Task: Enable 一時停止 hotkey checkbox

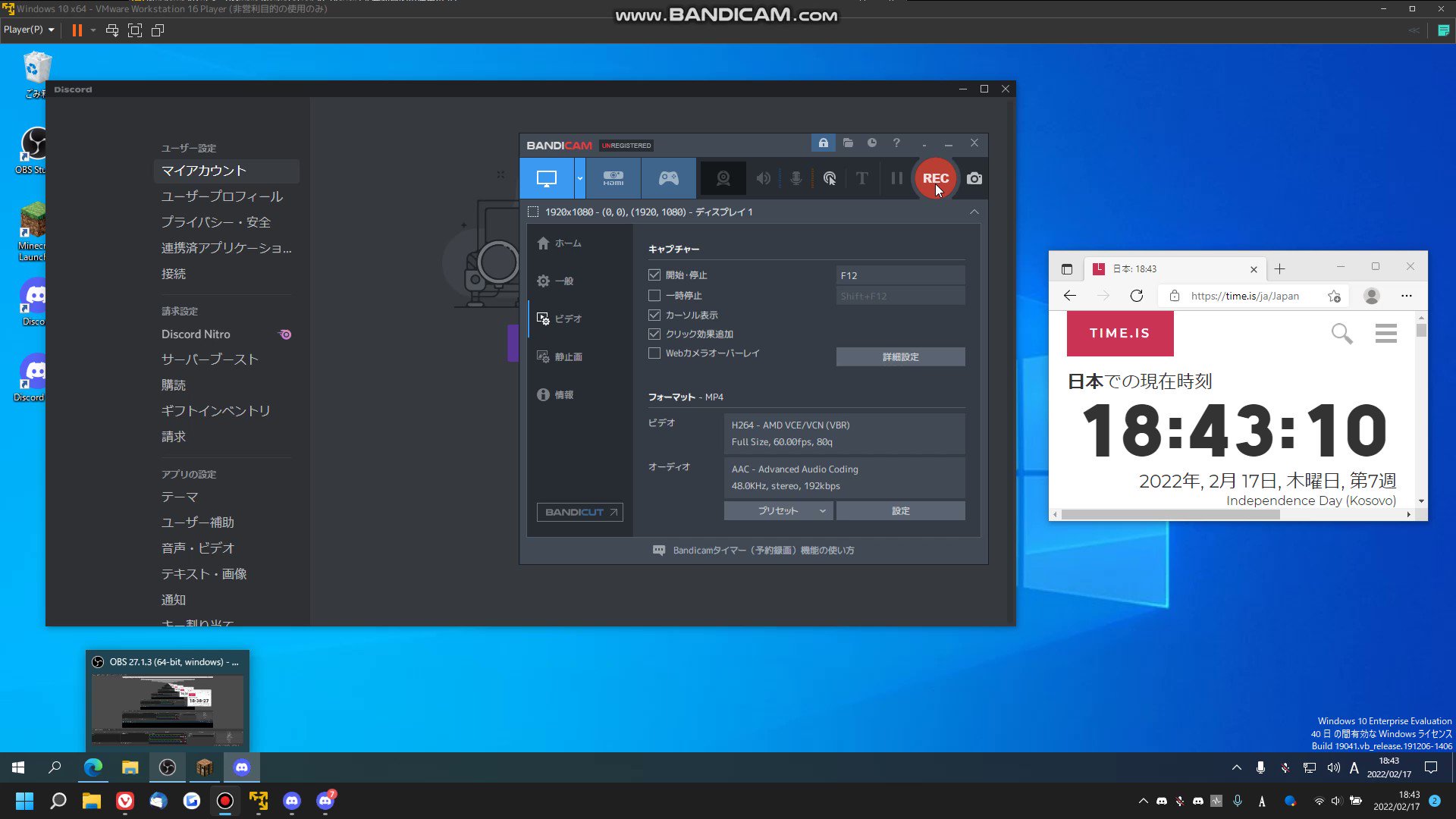Action: point(654,296)
